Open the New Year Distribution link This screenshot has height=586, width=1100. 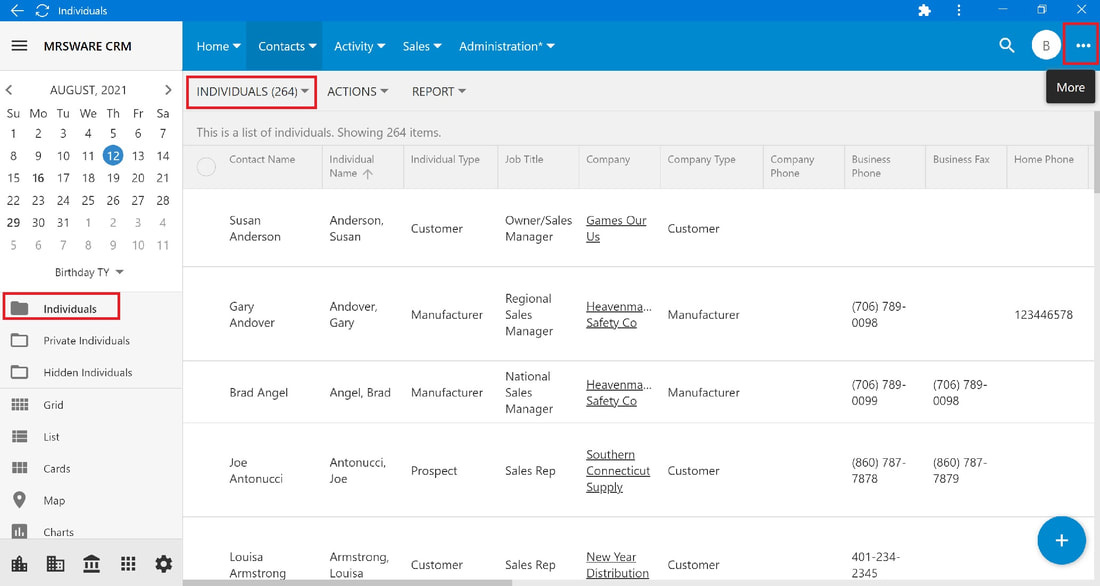[x=617, y=565]
